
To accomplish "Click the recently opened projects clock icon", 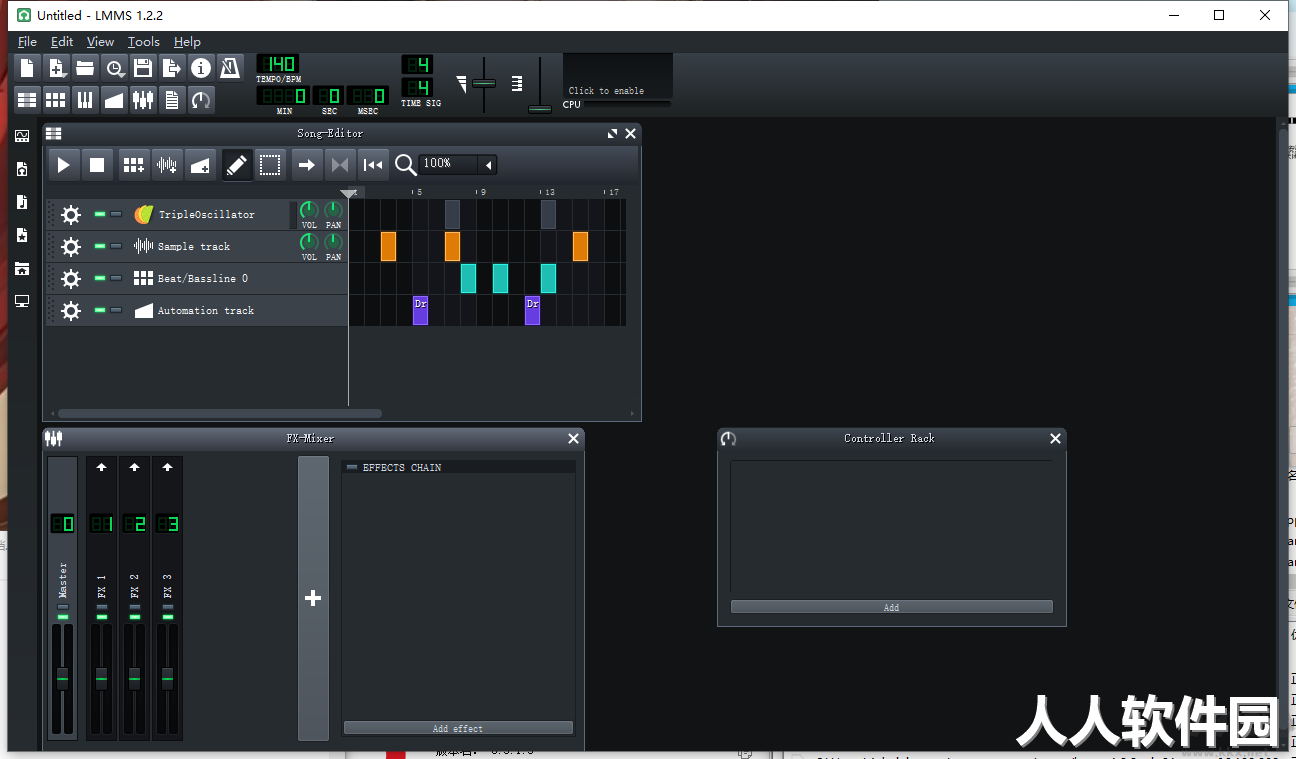I will point(114,68).
